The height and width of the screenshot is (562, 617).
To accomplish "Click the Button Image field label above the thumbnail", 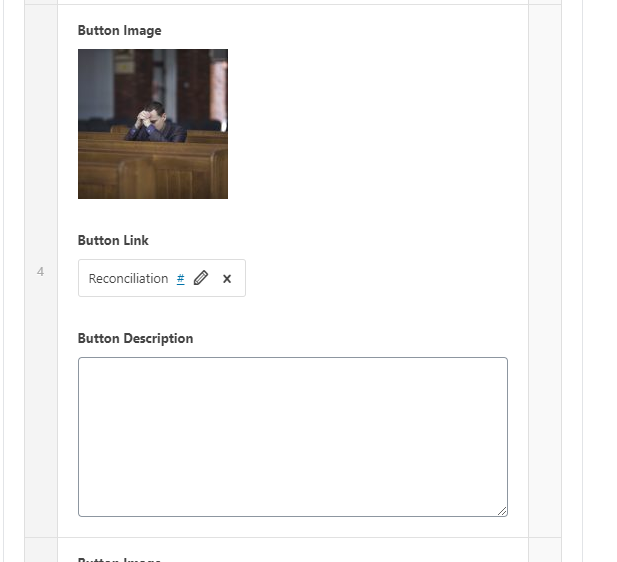I will pos(119,31).
